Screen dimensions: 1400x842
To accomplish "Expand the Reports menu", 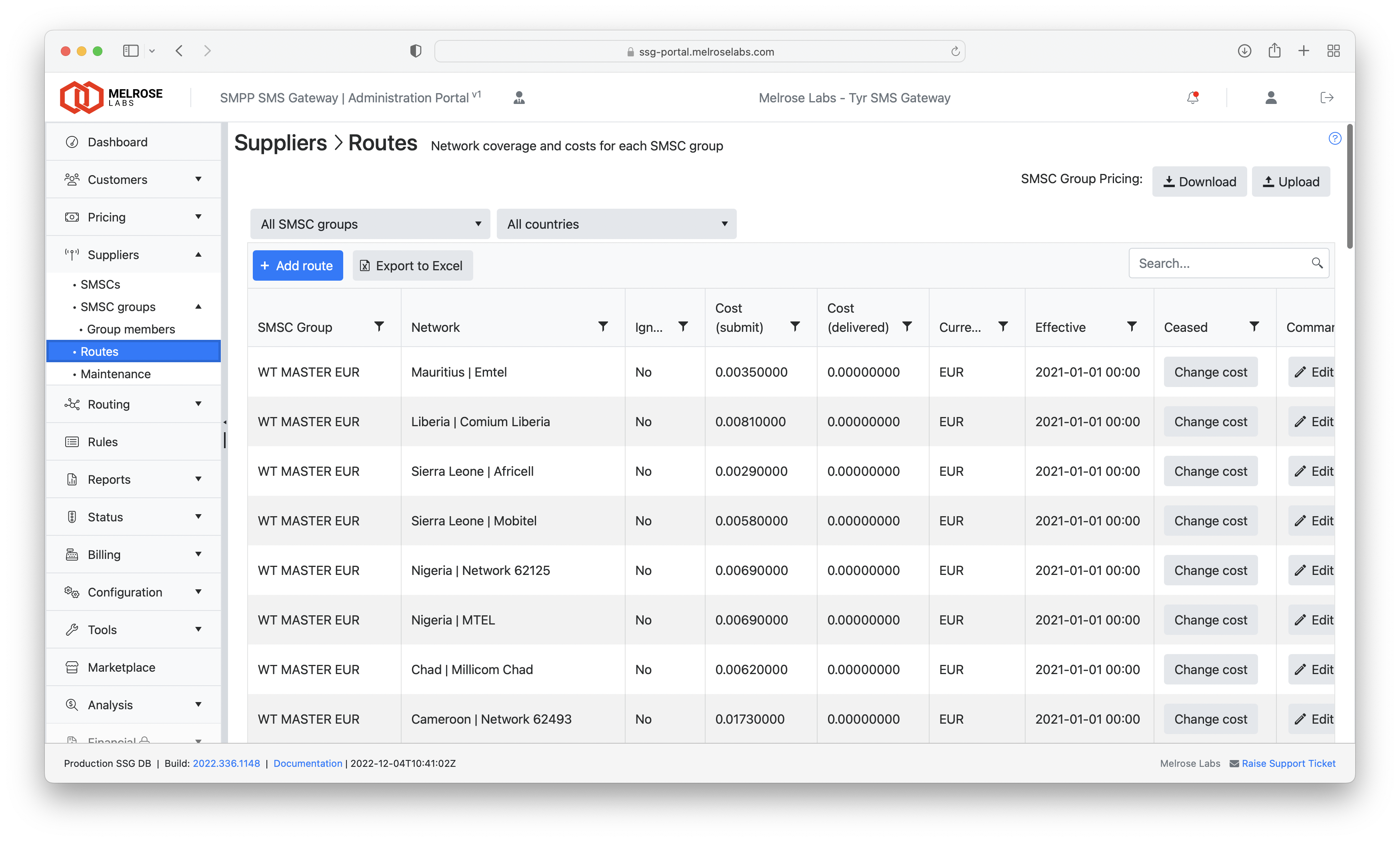I will point(133,479).
